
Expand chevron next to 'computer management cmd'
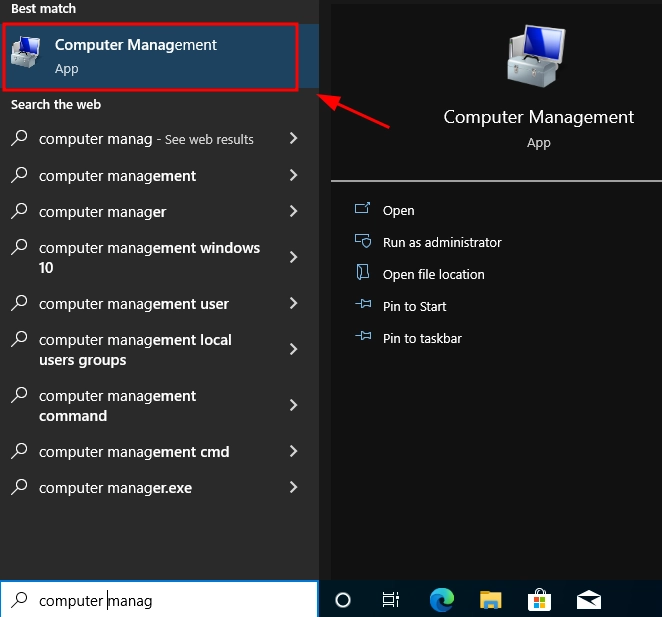coord(293,451)
